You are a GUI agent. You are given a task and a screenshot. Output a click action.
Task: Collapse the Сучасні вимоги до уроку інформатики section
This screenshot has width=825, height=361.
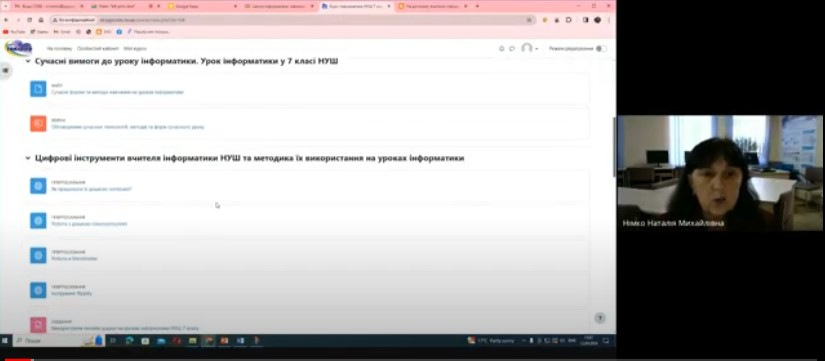click(x=28, y=61)
